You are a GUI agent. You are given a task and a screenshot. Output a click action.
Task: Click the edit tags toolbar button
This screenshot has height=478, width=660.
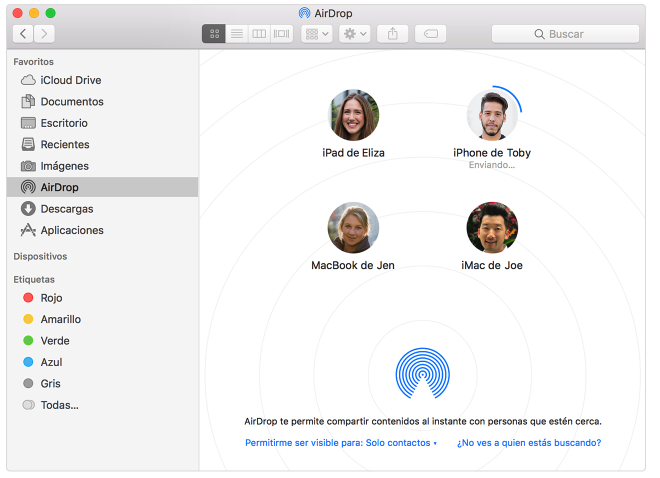pos(431,34)
